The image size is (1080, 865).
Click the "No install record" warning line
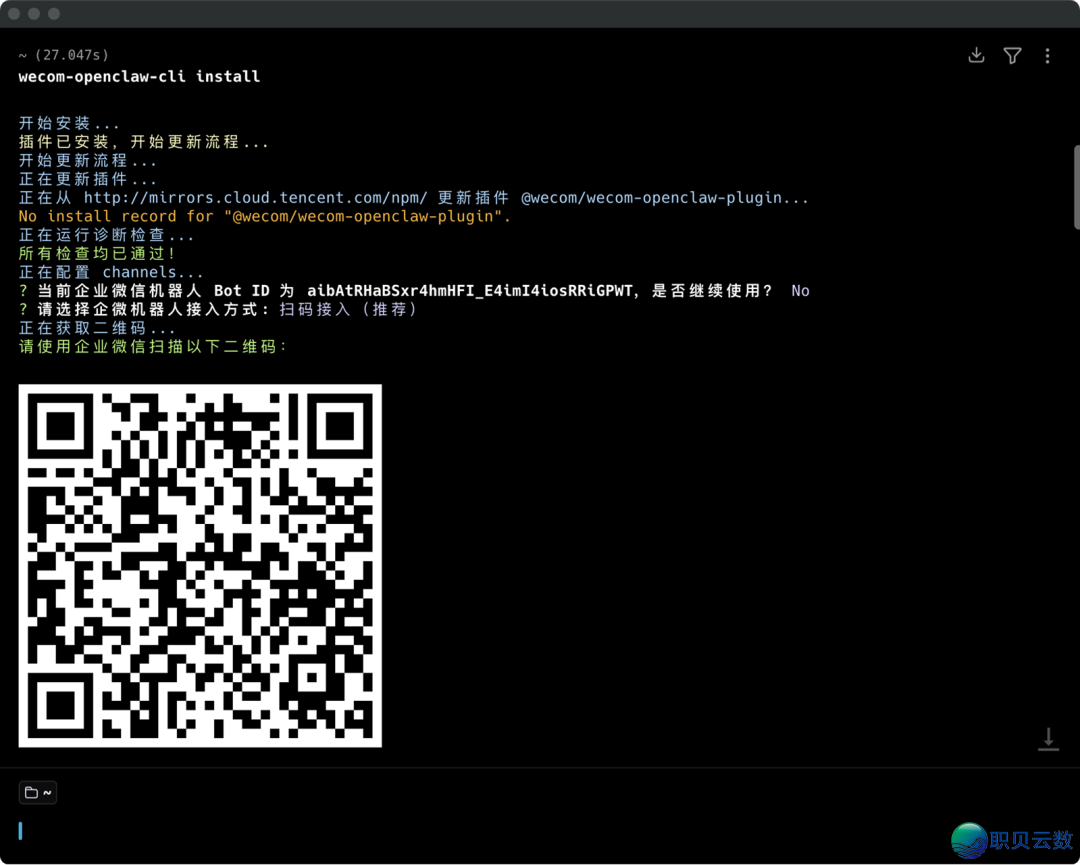click(265, 216)
